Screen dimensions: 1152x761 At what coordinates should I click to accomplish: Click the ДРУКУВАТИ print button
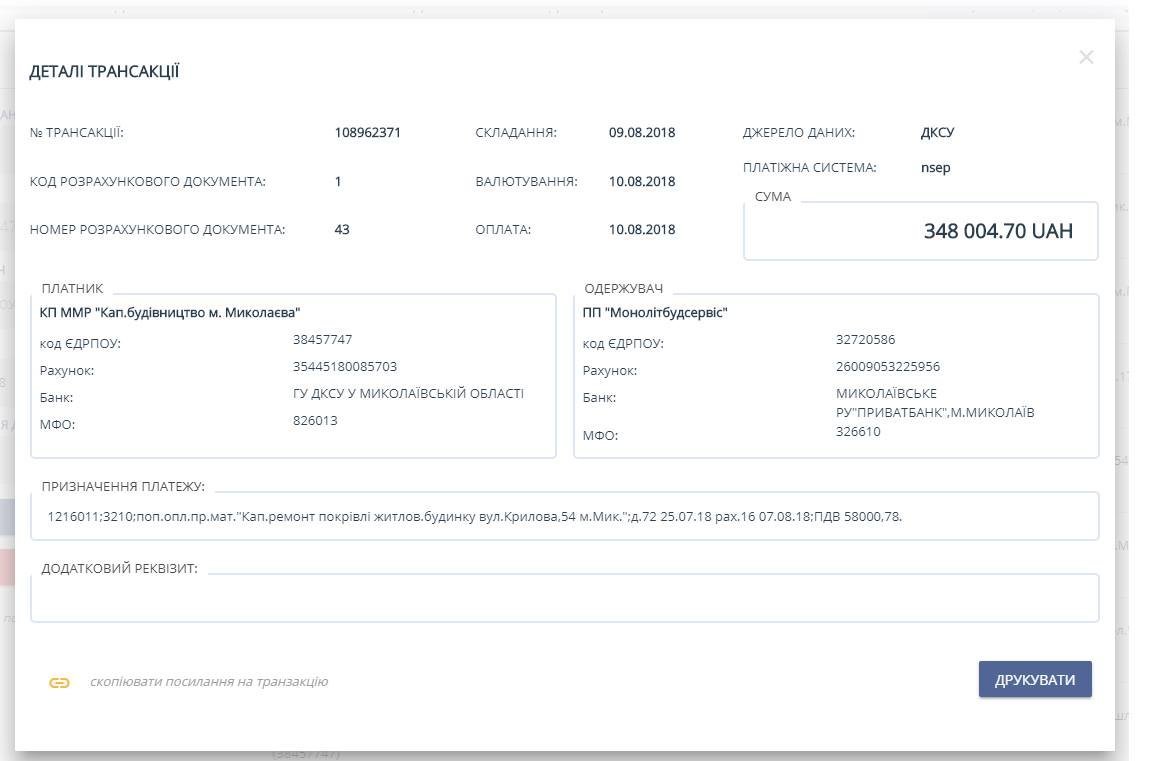(1034, 679)
